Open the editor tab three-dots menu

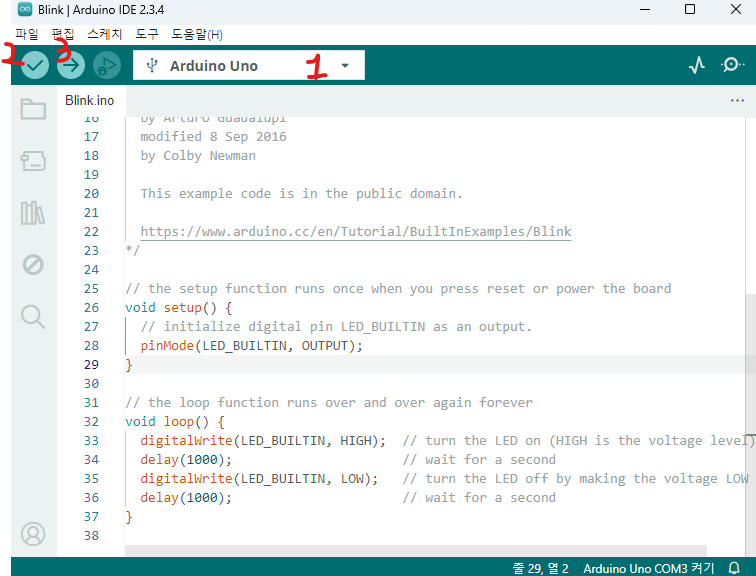coord(737,100)
